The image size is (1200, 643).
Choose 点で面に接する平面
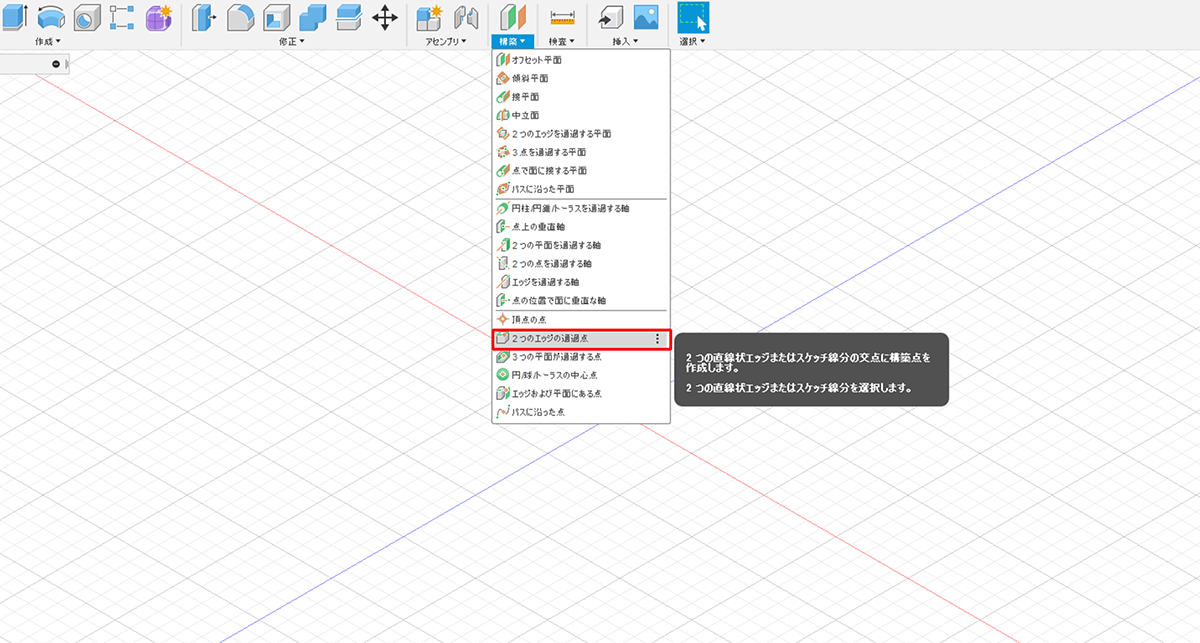(581, 170)
